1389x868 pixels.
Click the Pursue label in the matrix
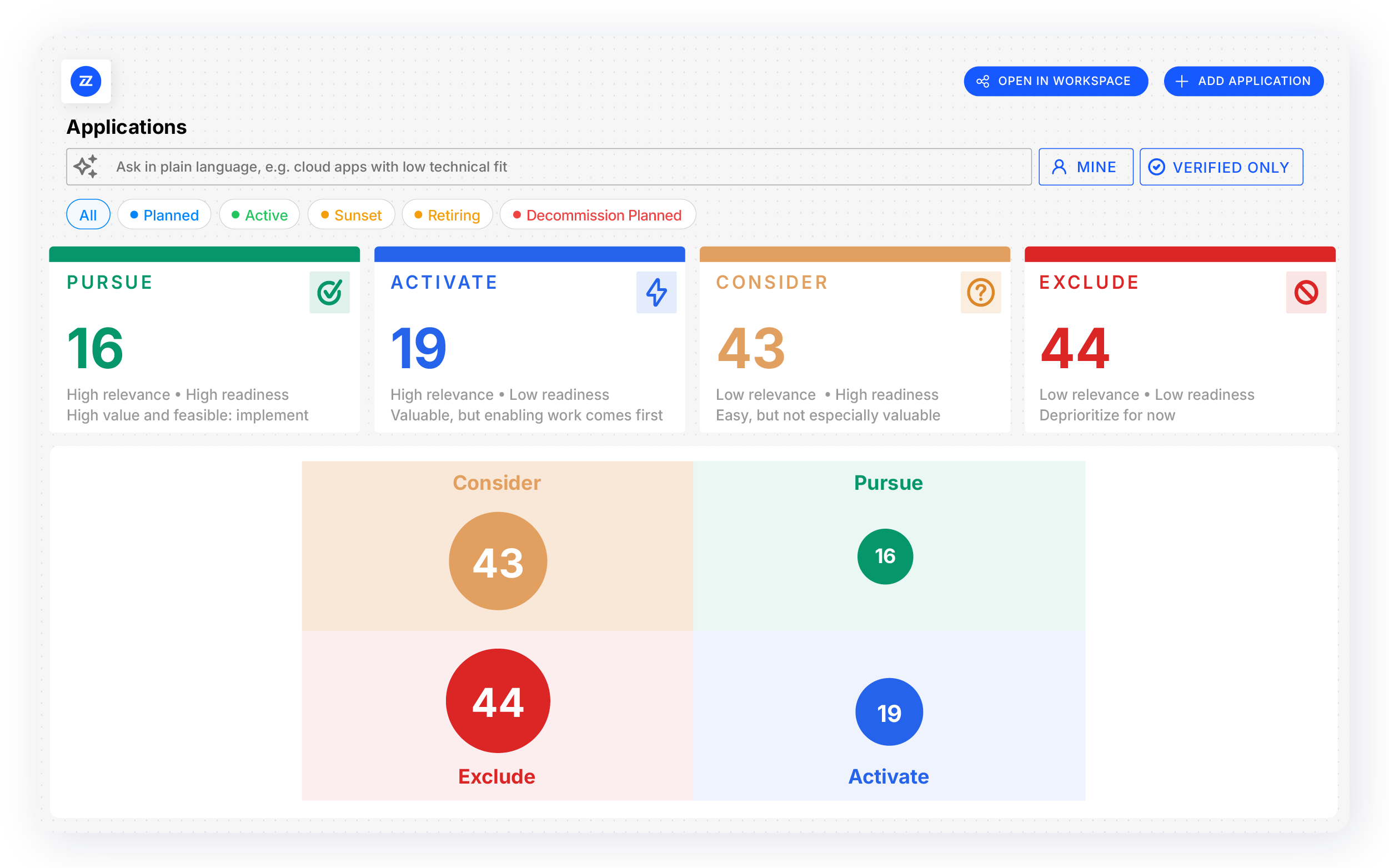(x=889, y=483)
